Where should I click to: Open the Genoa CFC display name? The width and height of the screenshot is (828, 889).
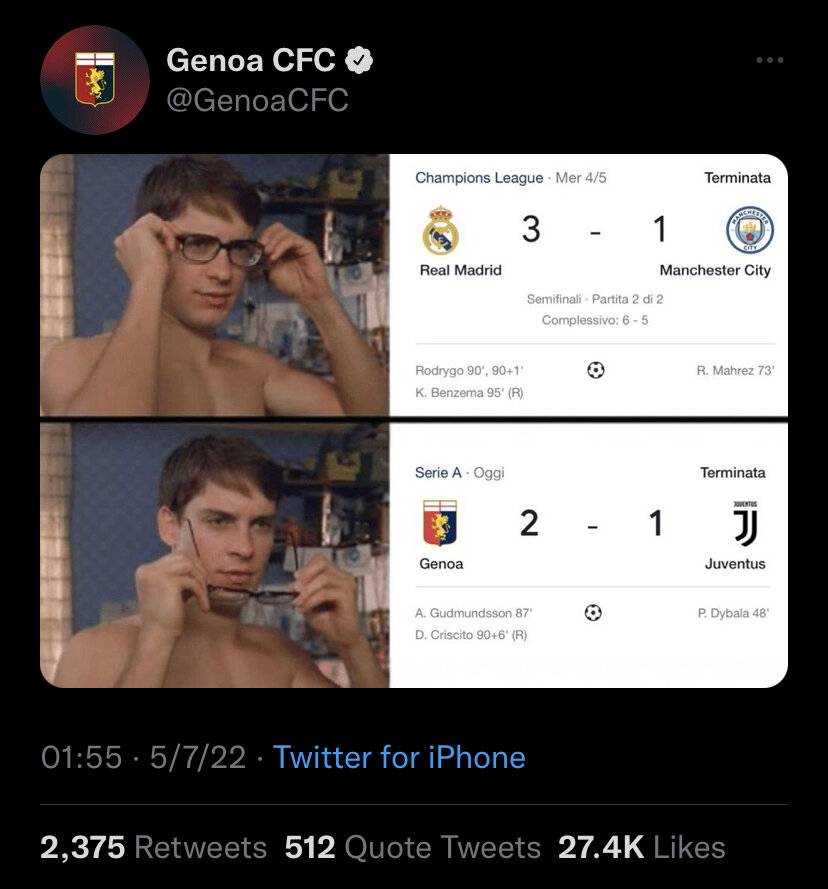(x=250, y=61)
